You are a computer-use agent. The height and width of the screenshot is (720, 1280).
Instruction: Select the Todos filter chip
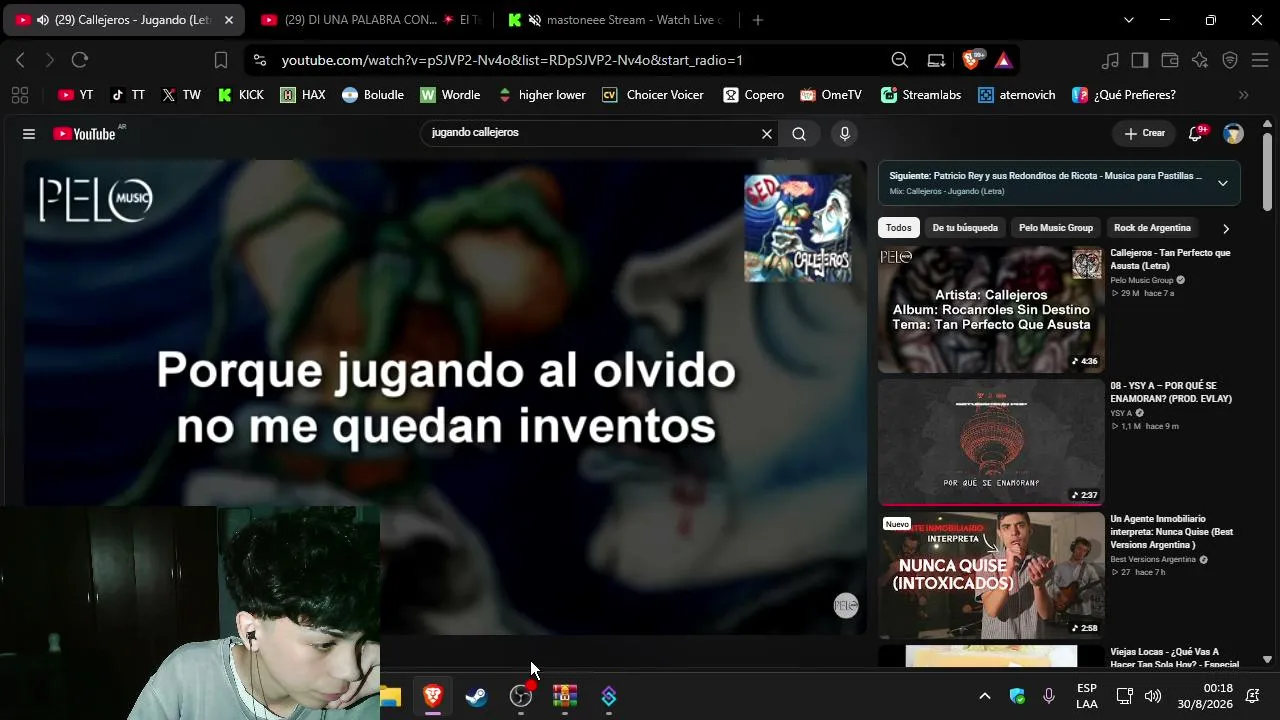click(899, 228)
